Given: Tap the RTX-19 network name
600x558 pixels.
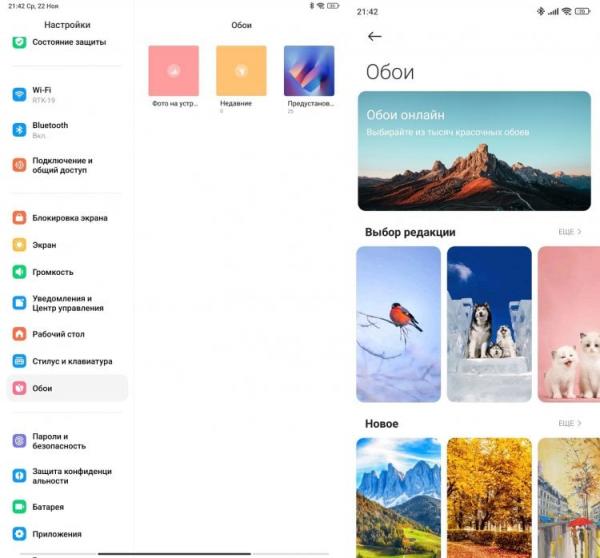Looking at the screenshot, I should [x=44, y=100].
